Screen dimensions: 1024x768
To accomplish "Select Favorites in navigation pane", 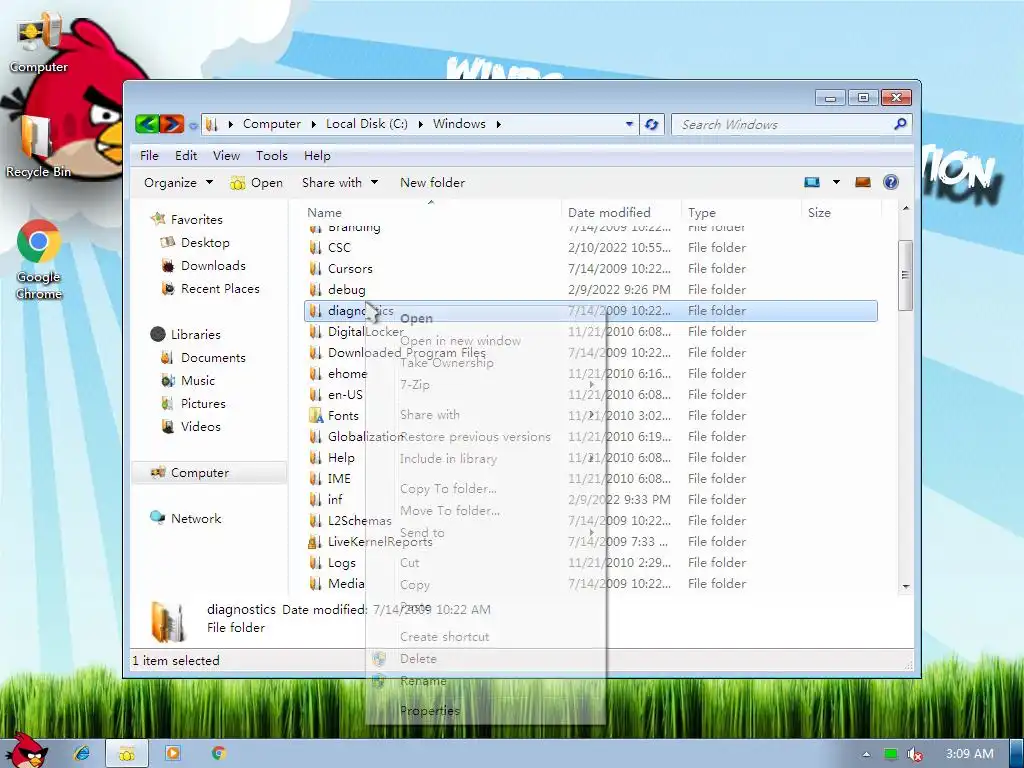I will click(x=196, y=219).
